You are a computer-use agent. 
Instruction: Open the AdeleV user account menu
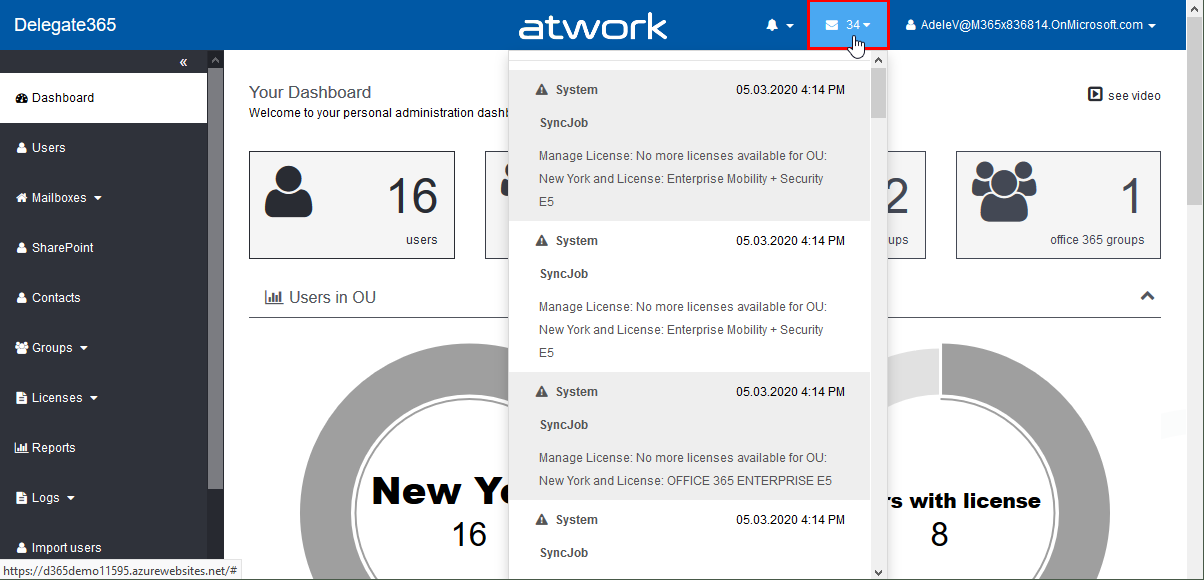(x=1031, y=25)
